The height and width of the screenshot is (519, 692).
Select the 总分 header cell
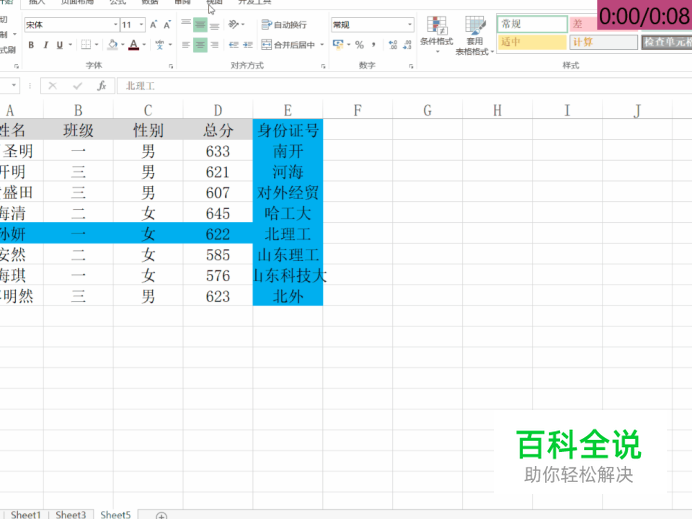[218, 130]
